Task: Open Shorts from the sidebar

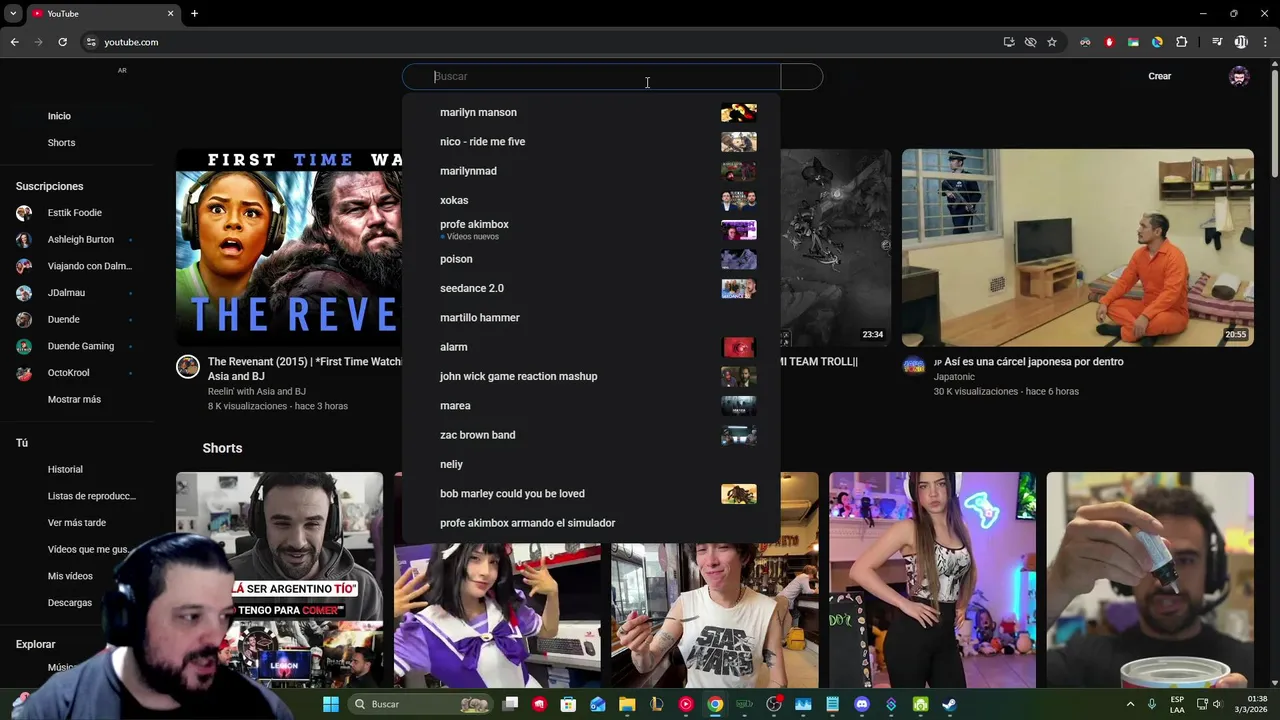Action: (x=61, y=143)
